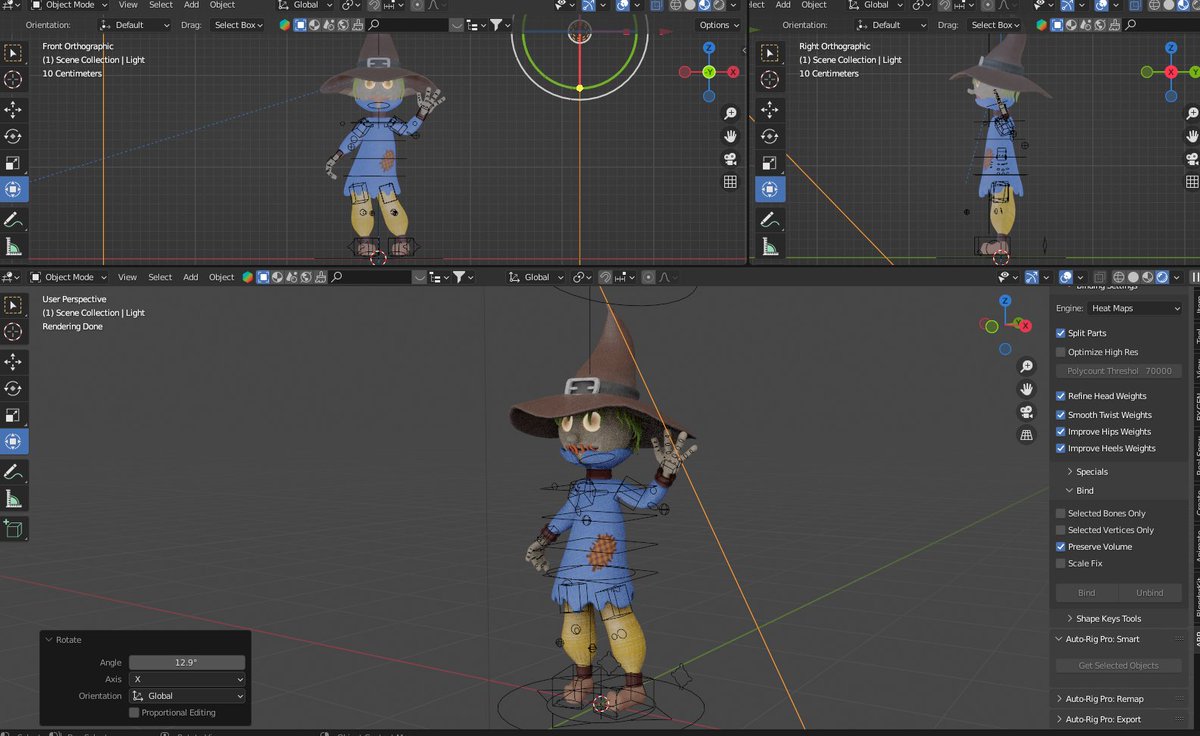Expand Auto-Rig Pro: Remap panel
Viewport: 1200px width, 736px height.
tap(1100, 699)
